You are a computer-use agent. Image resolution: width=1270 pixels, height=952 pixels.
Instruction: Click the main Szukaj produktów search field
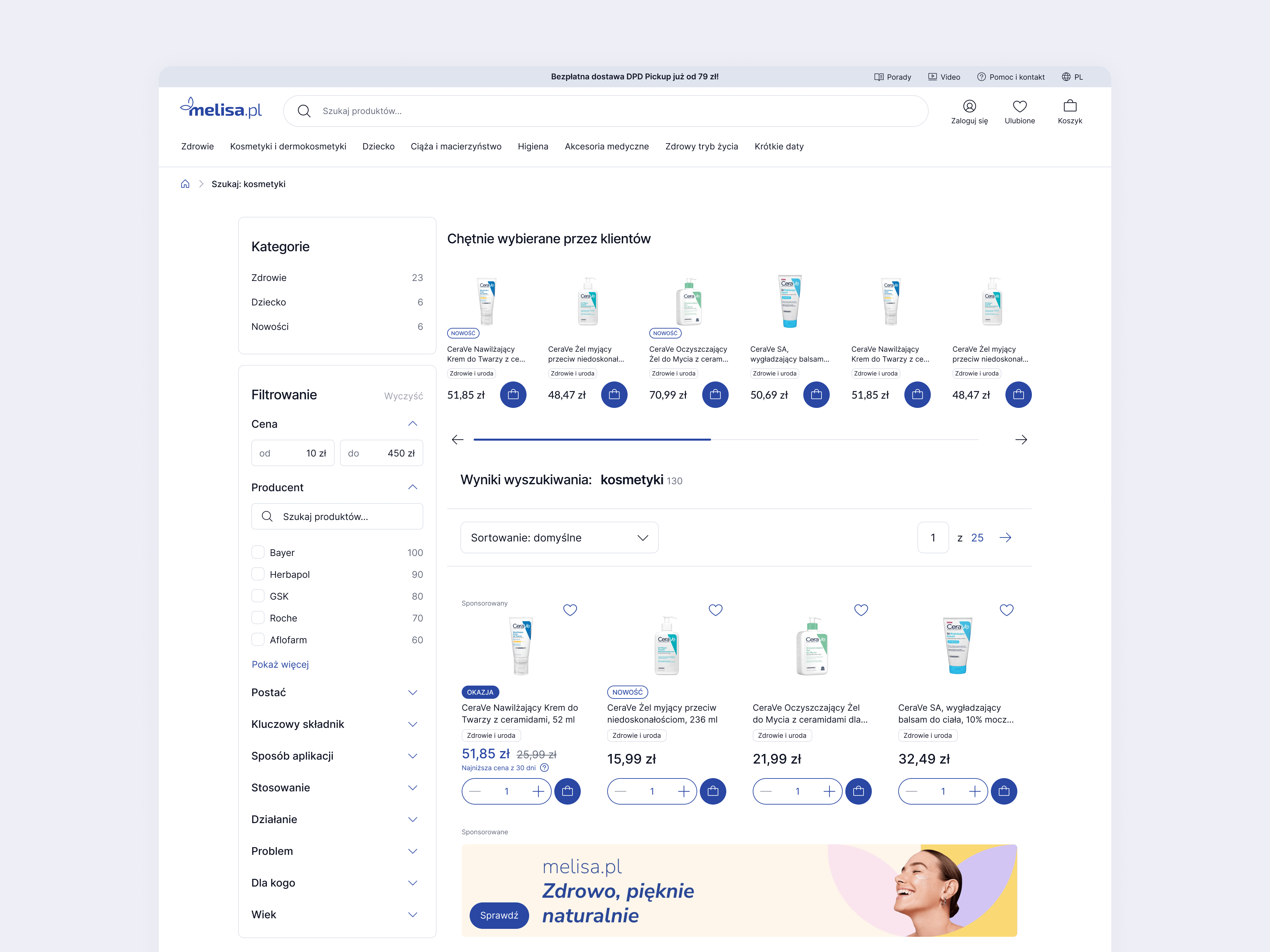point(606,111)
